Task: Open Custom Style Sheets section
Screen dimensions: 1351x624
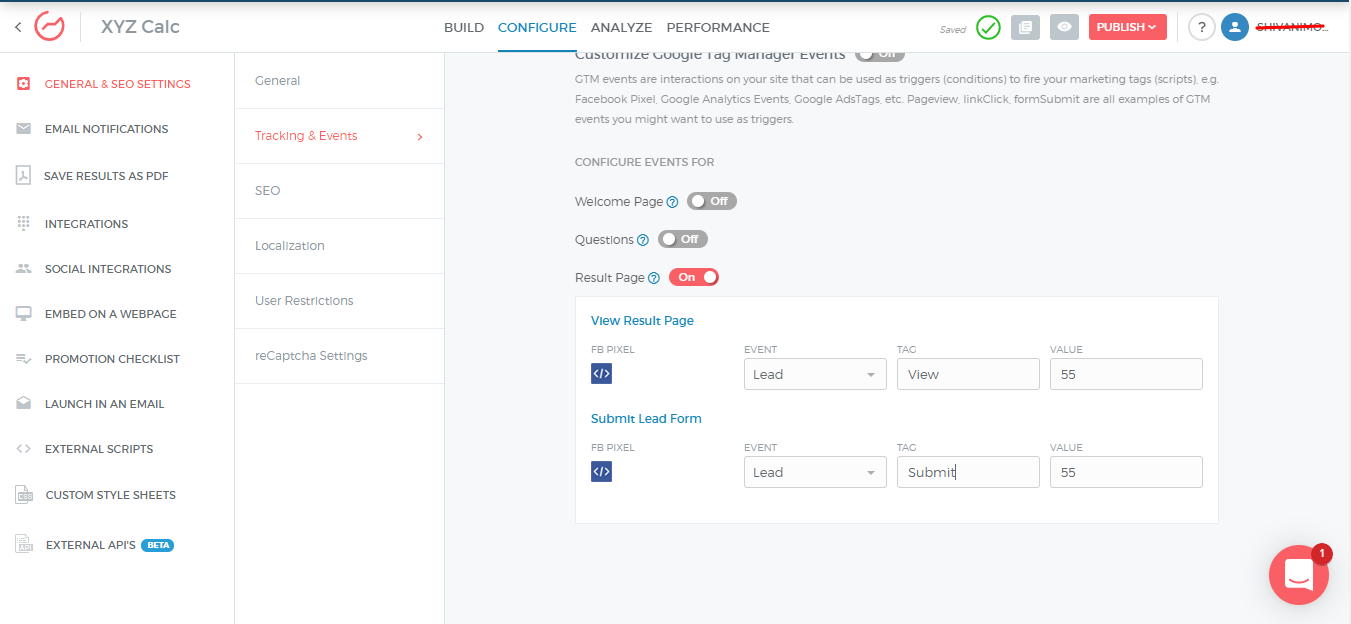Action: pyautogui.click(x=110, y=495)
